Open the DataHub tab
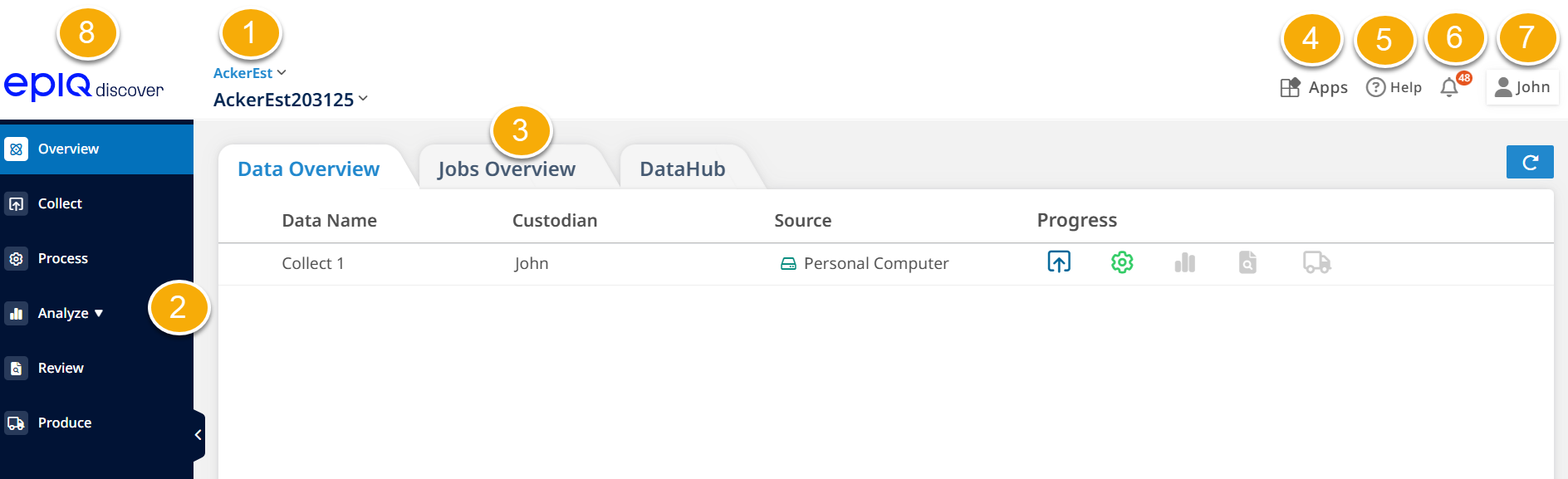 pyautogui.click(x=683, y=169)
